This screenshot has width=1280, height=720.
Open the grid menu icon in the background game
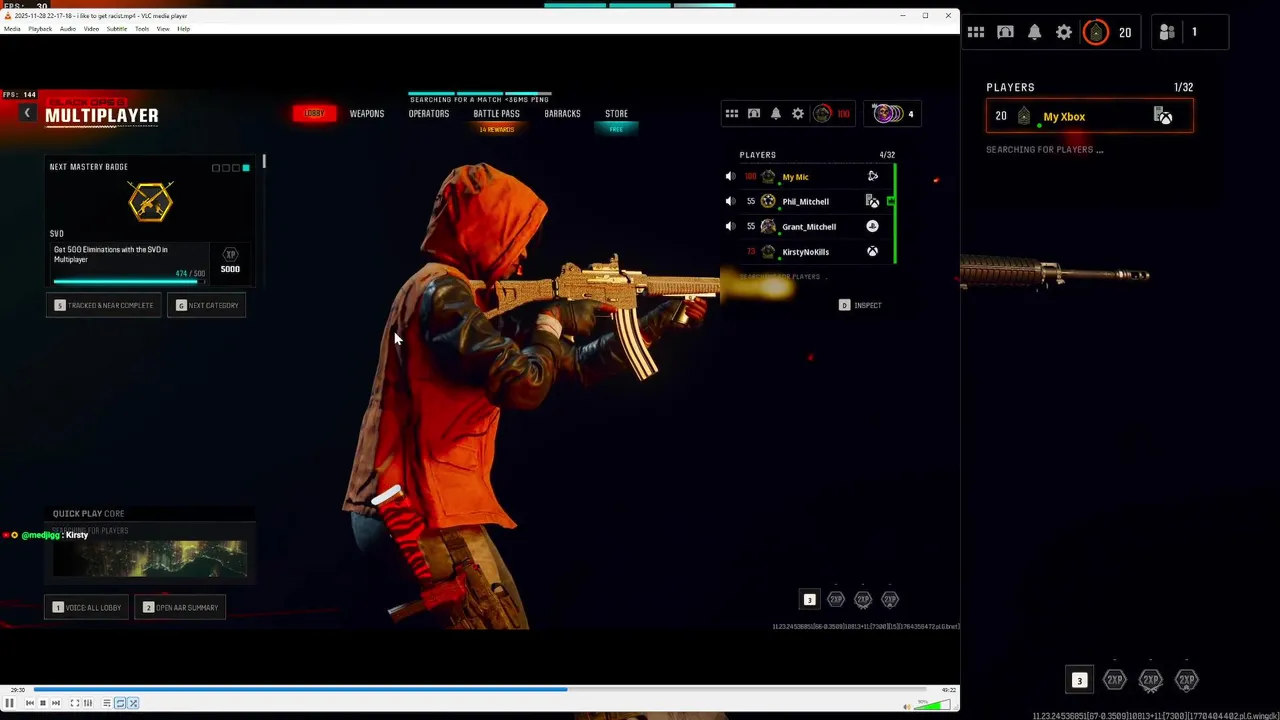[x=976, y=33]
